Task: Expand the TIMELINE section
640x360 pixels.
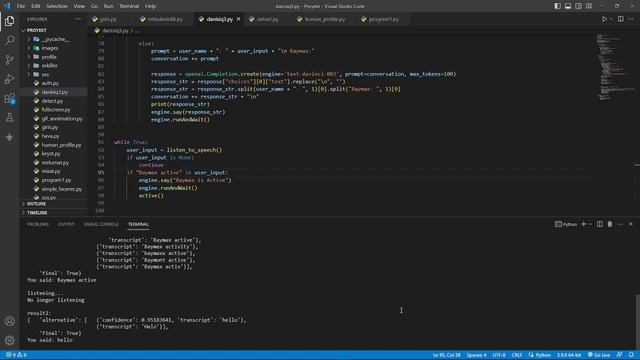Action: point(36,213)
